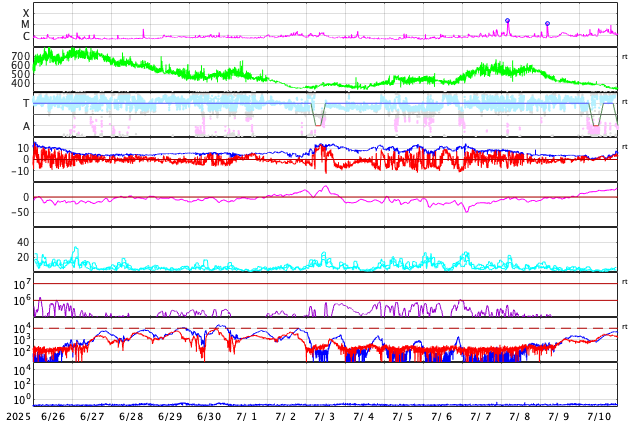Viewport: 634px width, 424px height.
Task: Click the 6/30 date label
Action: pos(209,417)
